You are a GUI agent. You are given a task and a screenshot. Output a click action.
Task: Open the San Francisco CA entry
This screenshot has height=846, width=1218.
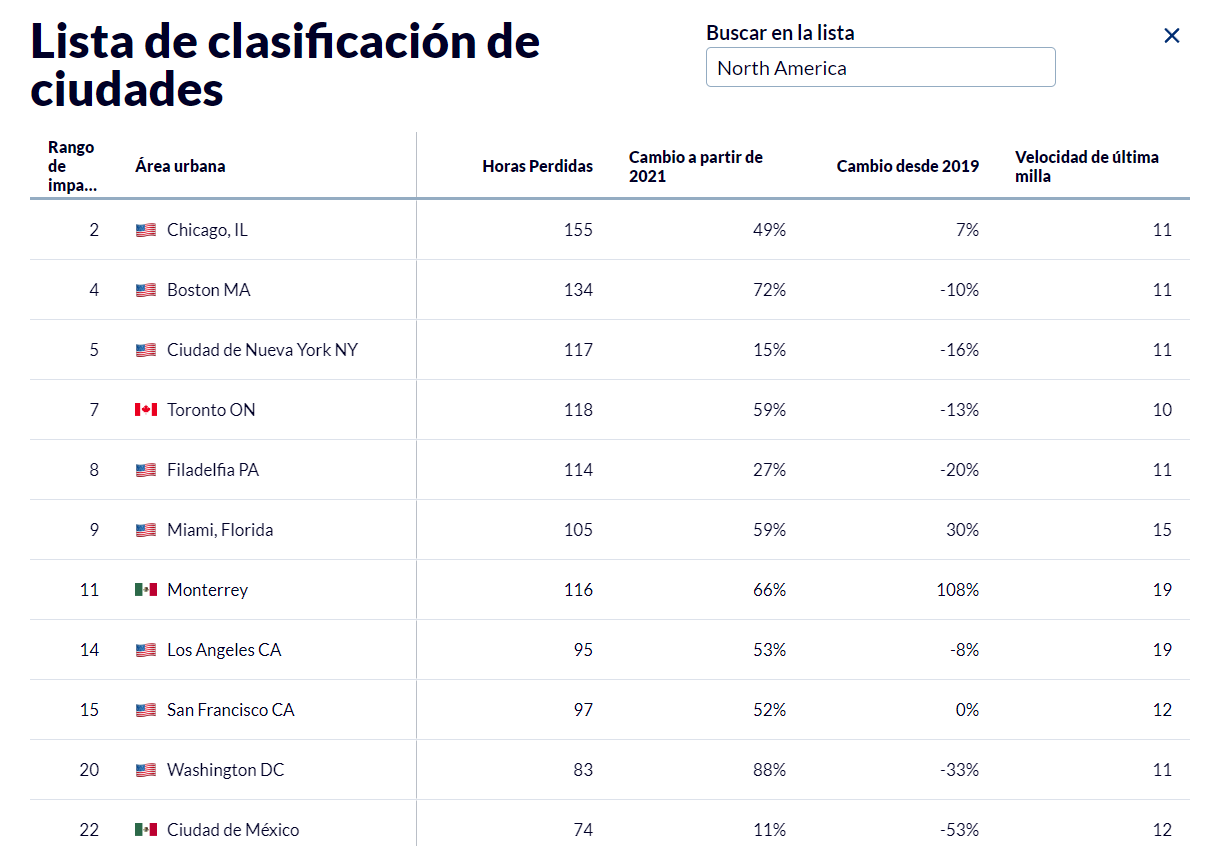tap(609, 710)
